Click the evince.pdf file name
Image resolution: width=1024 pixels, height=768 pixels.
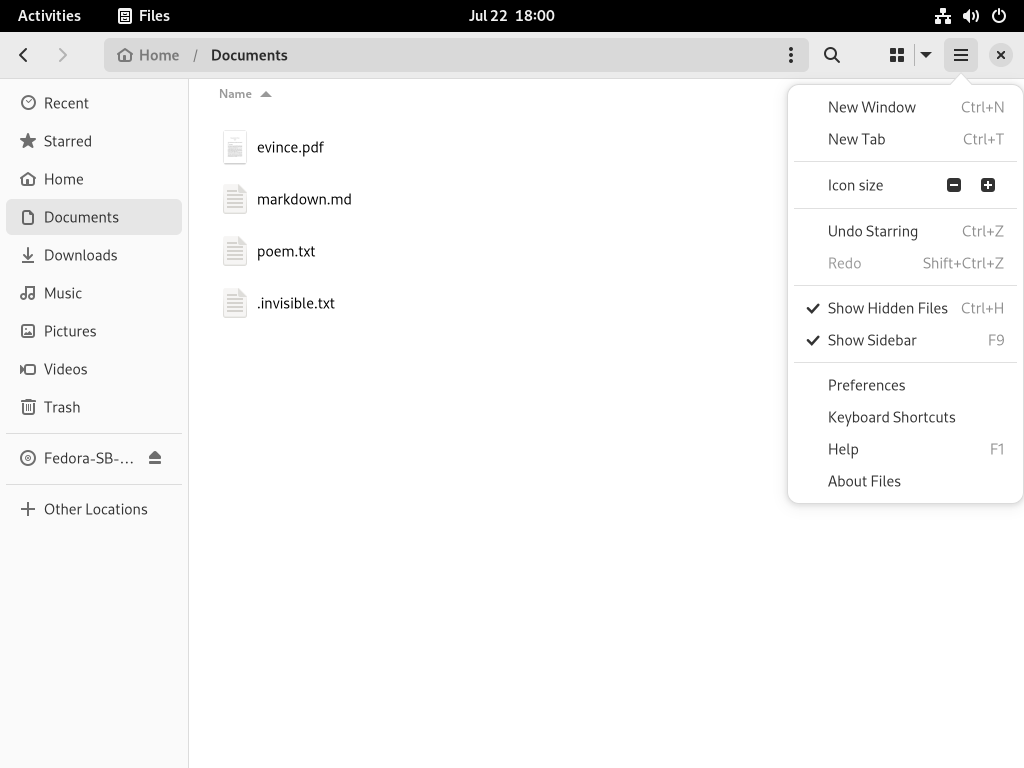290,148
